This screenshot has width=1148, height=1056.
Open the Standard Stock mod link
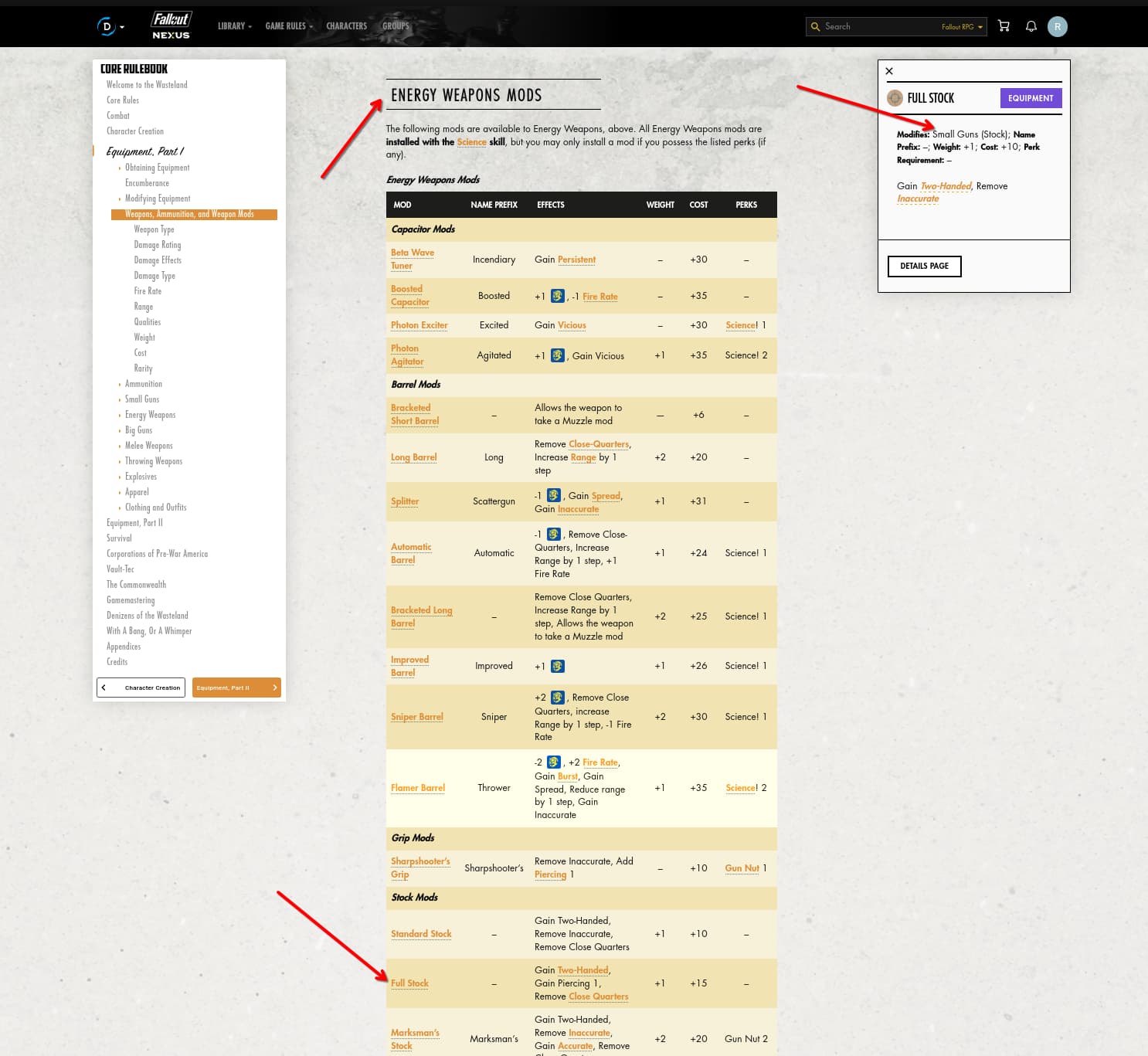[421, 934]
